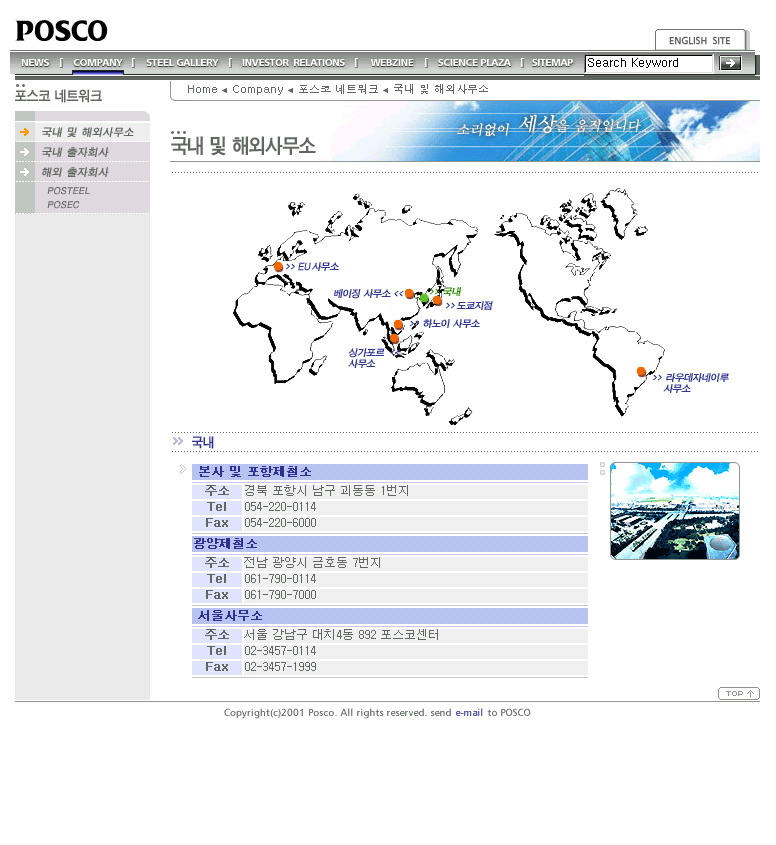
Task: Click the orange marker beside 하노이 사무소
Action: click(x=398, y=325)
